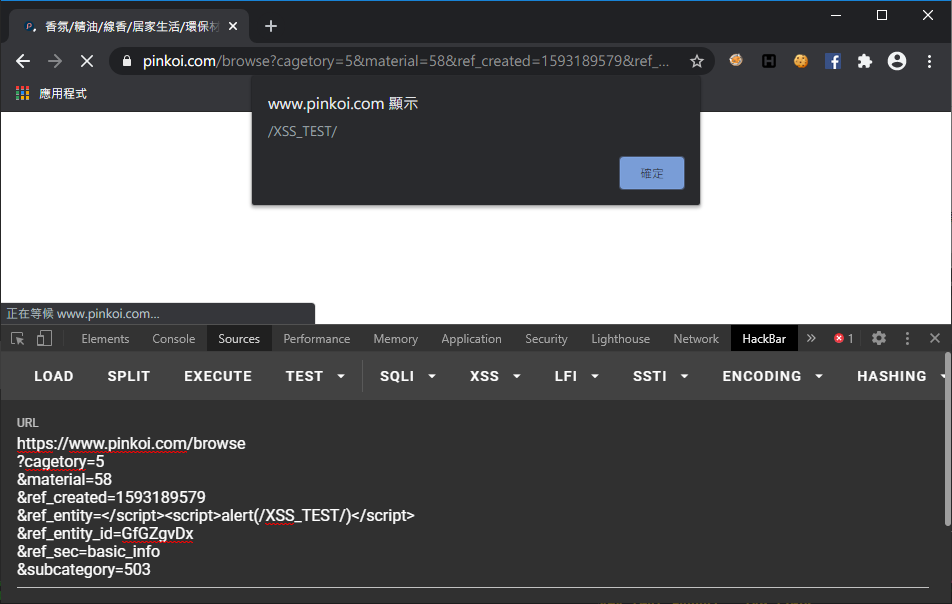Click the first extension icon beside star
The width and height of the screenshot is (952, 604).
pos(736,61)
